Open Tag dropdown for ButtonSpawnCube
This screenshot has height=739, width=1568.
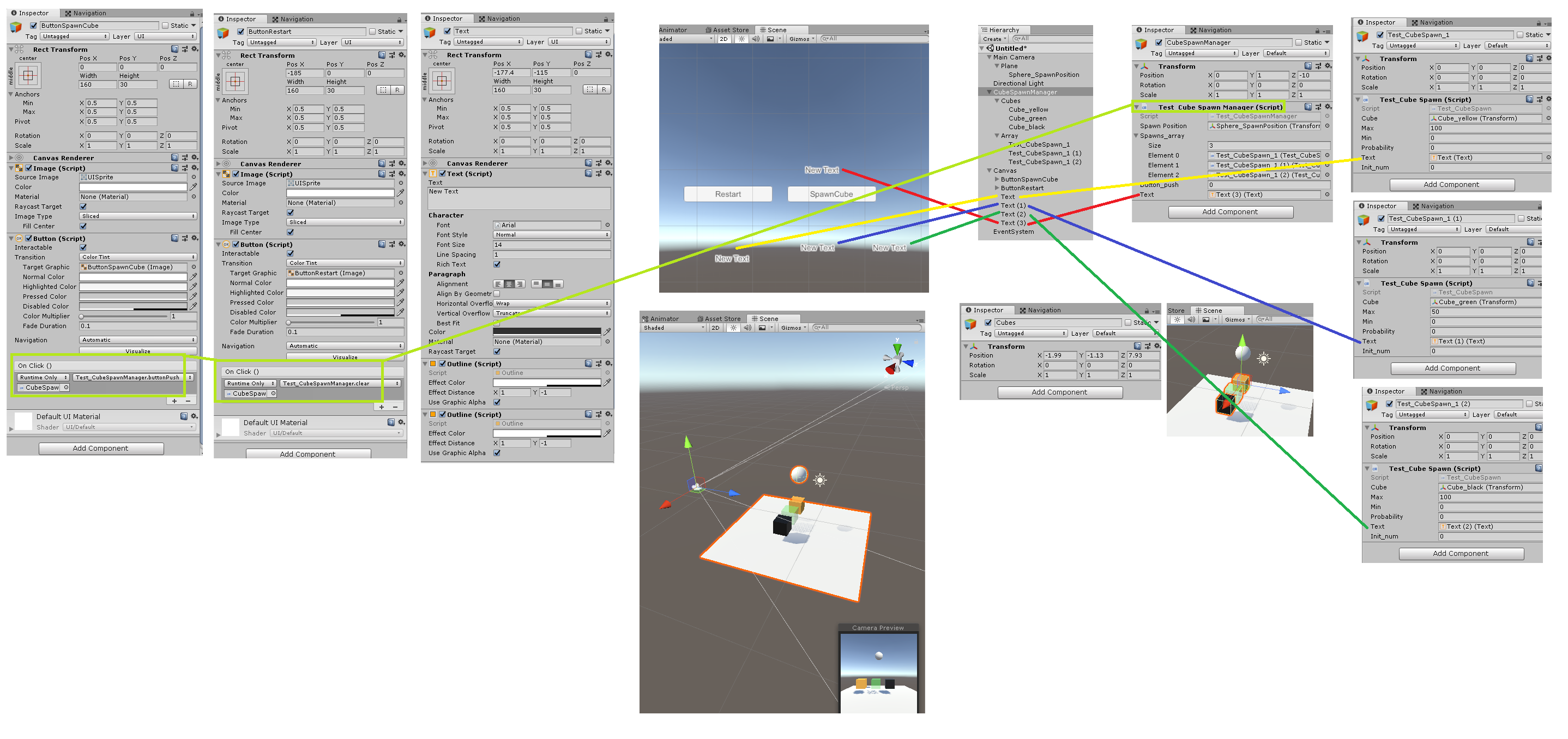coord(75,37)
